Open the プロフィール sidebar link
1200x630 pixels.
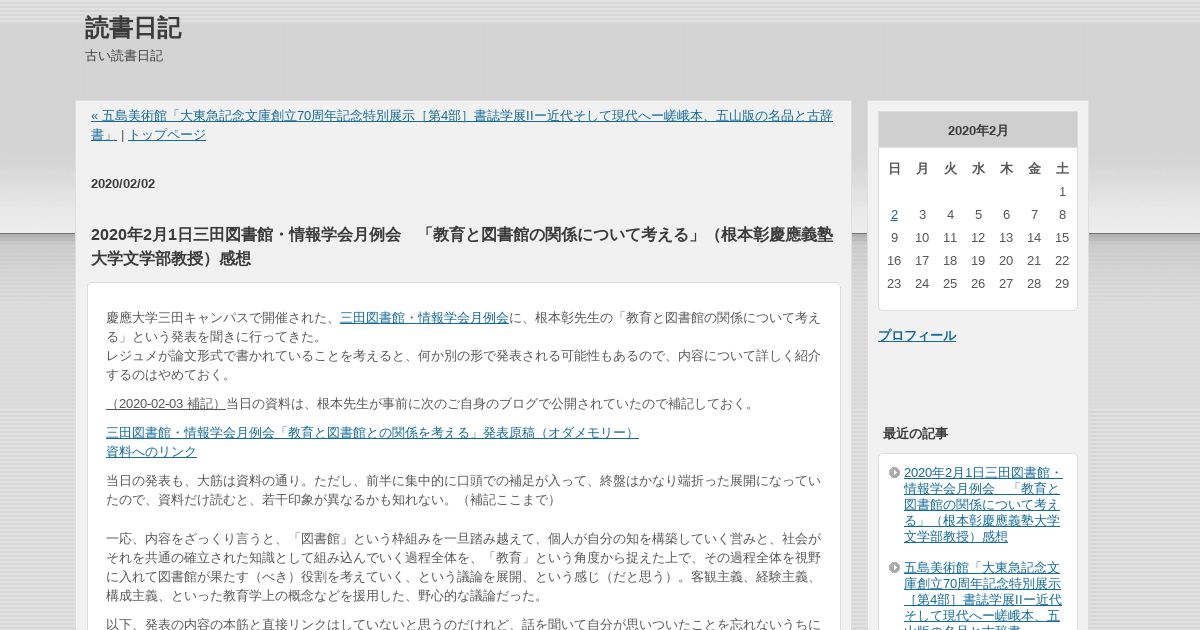point(917,336)
